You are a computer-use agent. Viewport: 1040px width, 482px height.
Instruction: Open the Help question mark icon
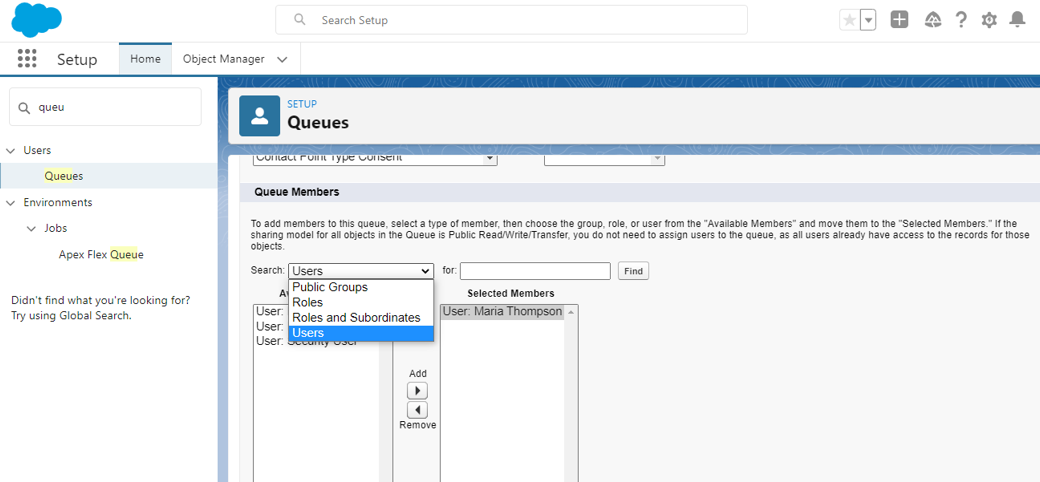pos(960,20)
